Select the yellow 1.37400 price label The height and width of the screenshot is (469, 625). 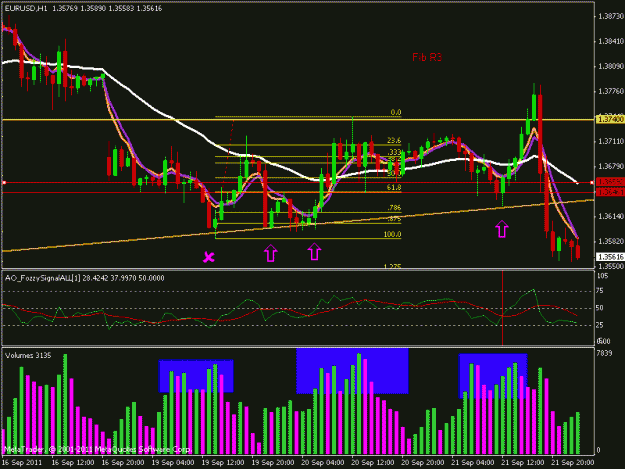pos(610,120)
